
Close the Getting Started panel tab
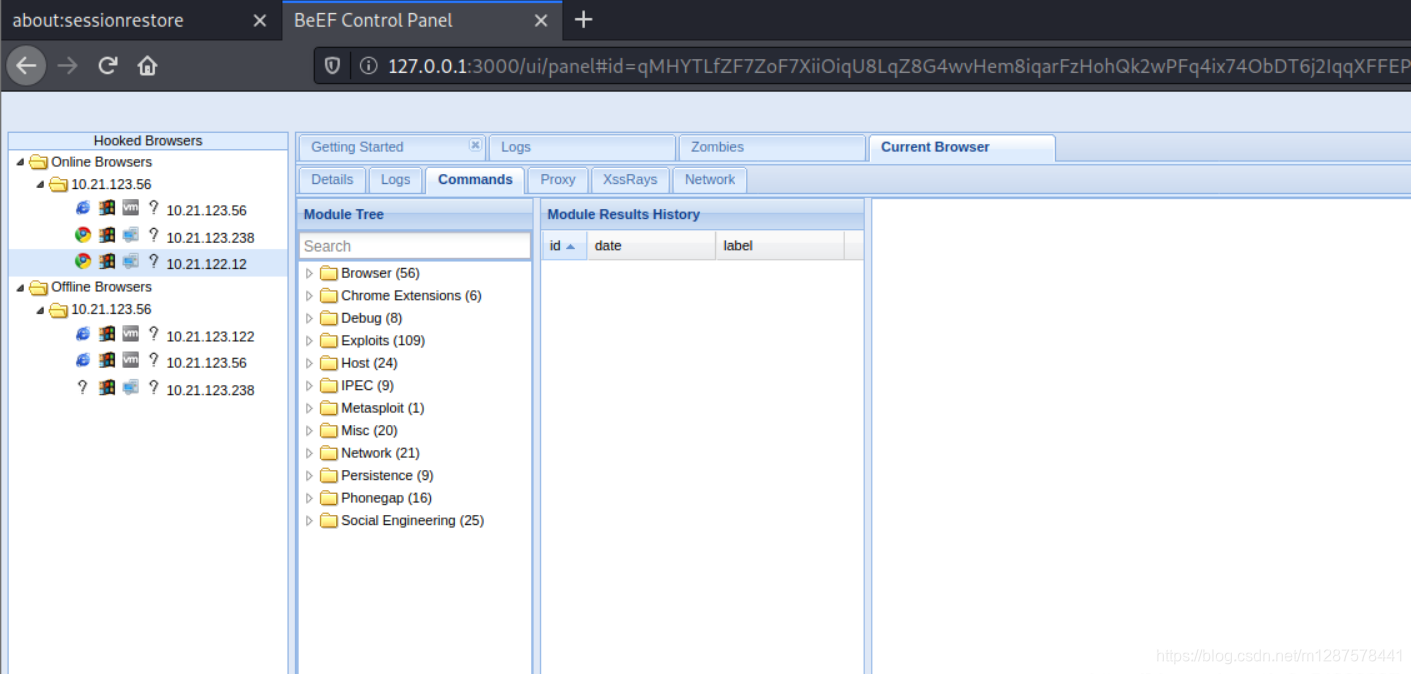point(475,145)
